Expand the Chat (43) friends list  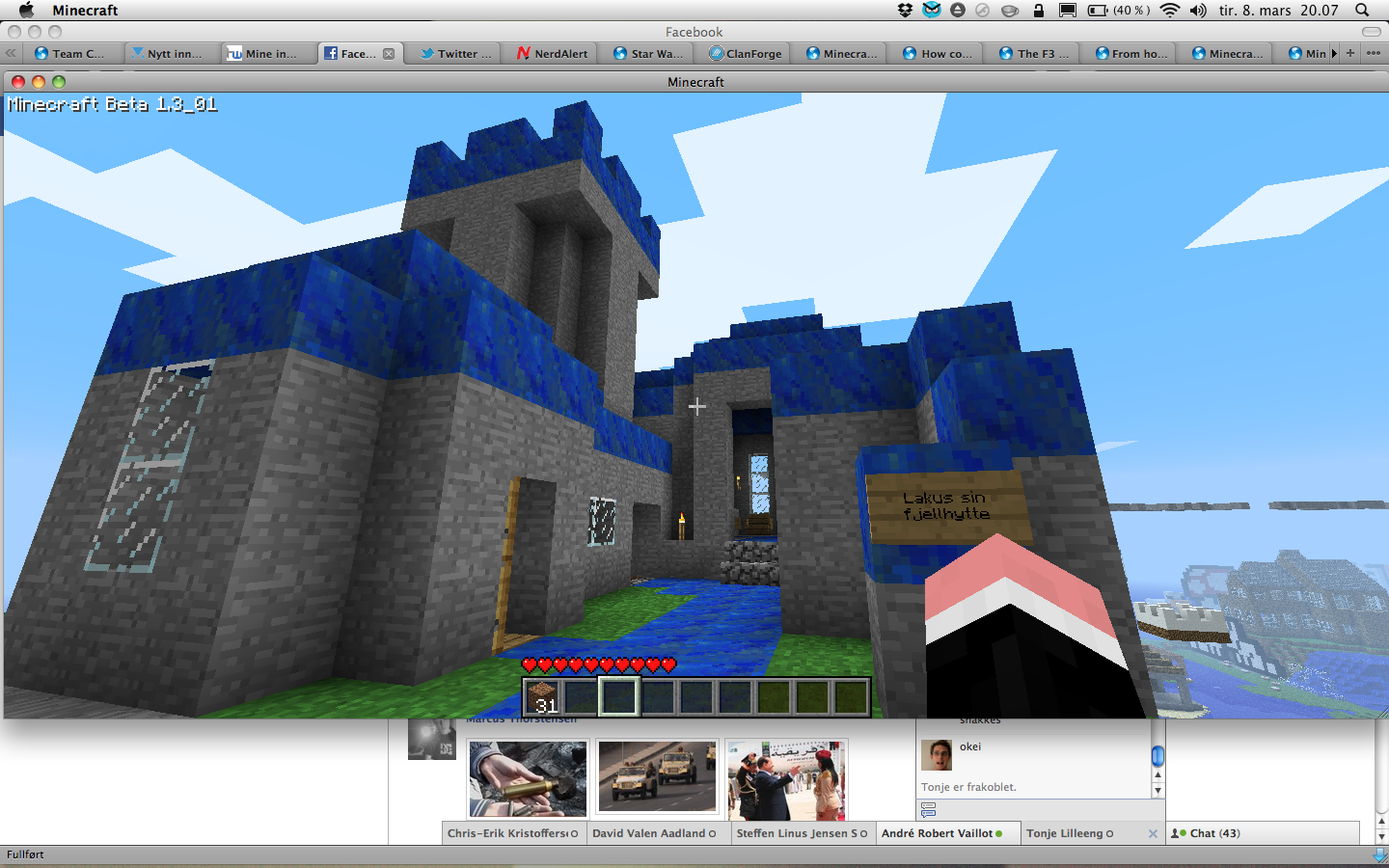[1264, 833]
